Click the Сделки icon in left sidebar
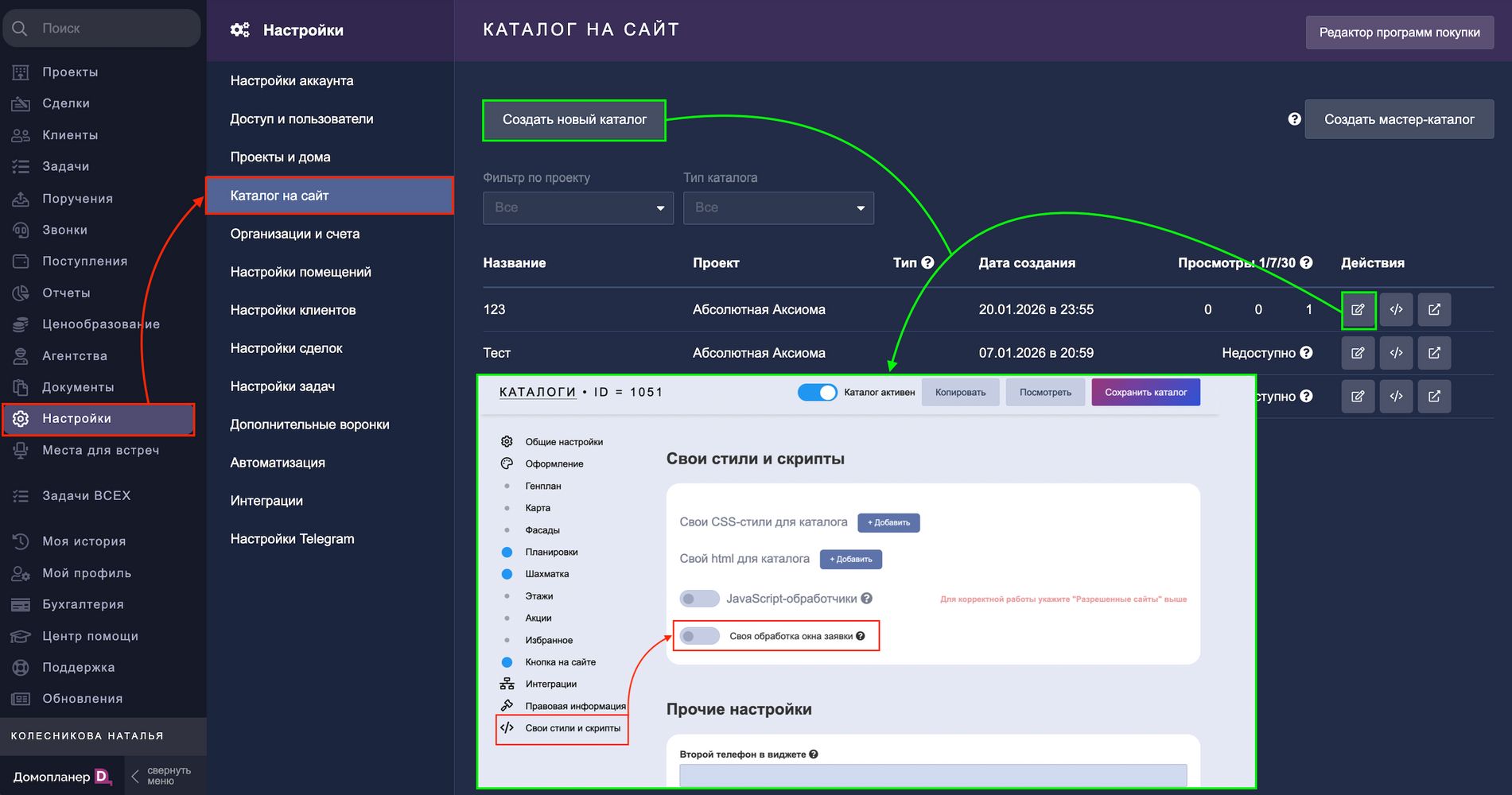 pyautogui.click(x=21, y=103)
